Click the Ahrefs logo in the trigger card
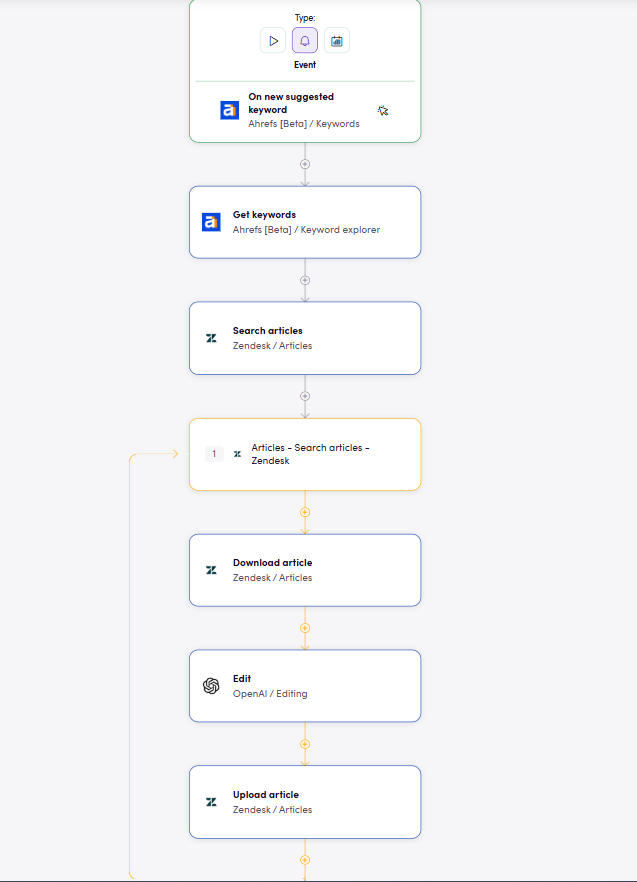637x882 pixels. click(x=230, y=110)
